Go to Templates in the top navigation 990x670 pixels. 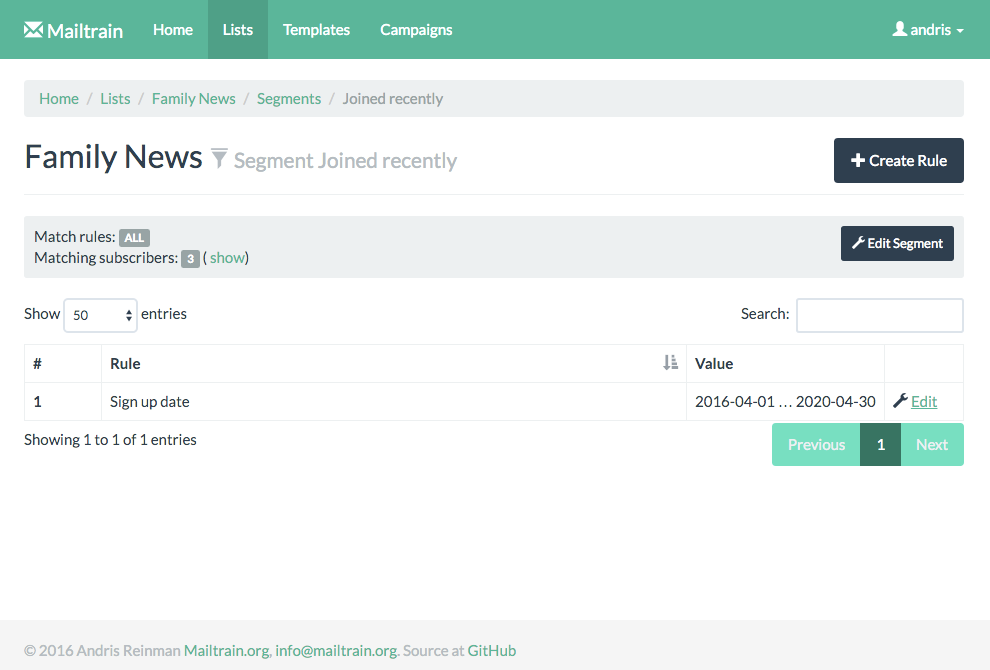click(x=316, y=30)
